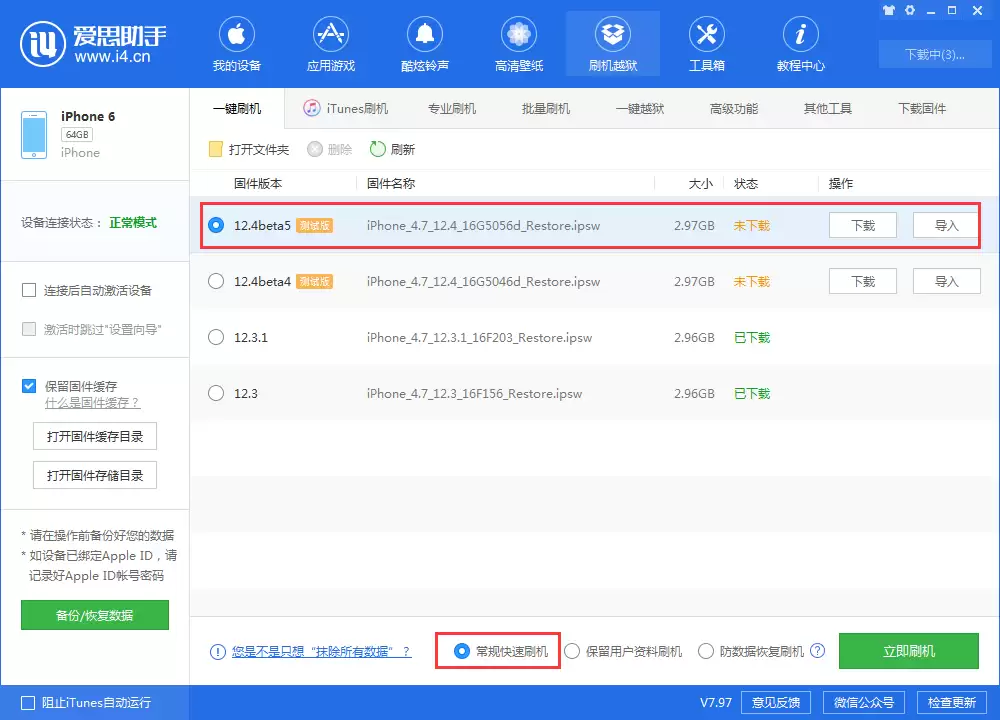1000x720 pixels.
Task: Open 工具箱 toolbox section
Action: click(x=707, y=44)
